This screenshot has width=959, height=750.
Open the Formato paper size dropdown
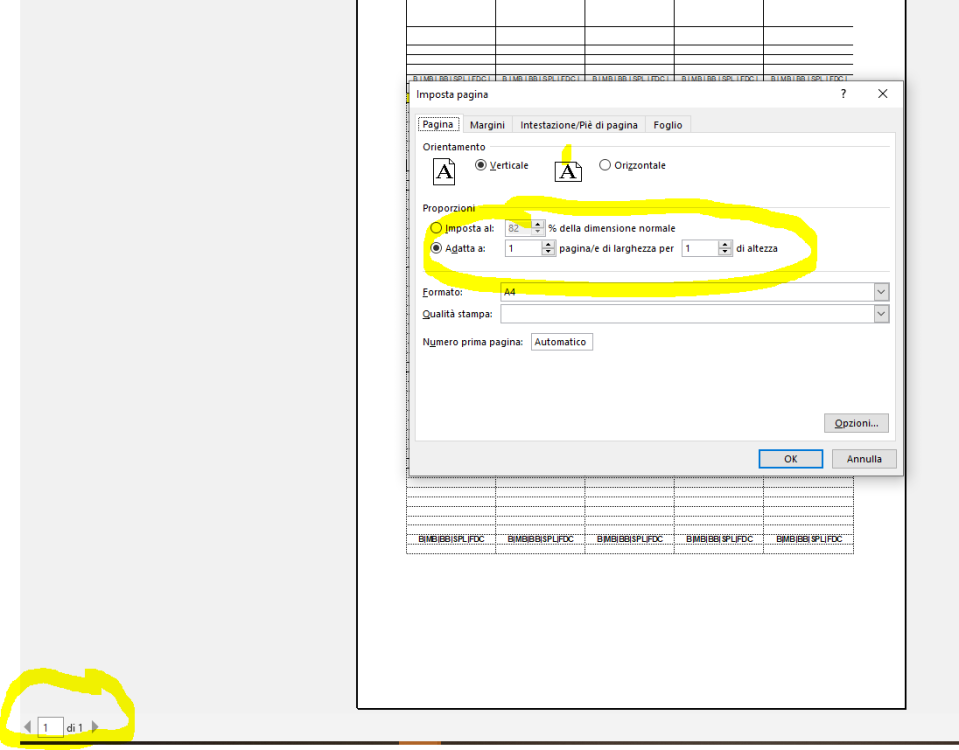(881, 292)
